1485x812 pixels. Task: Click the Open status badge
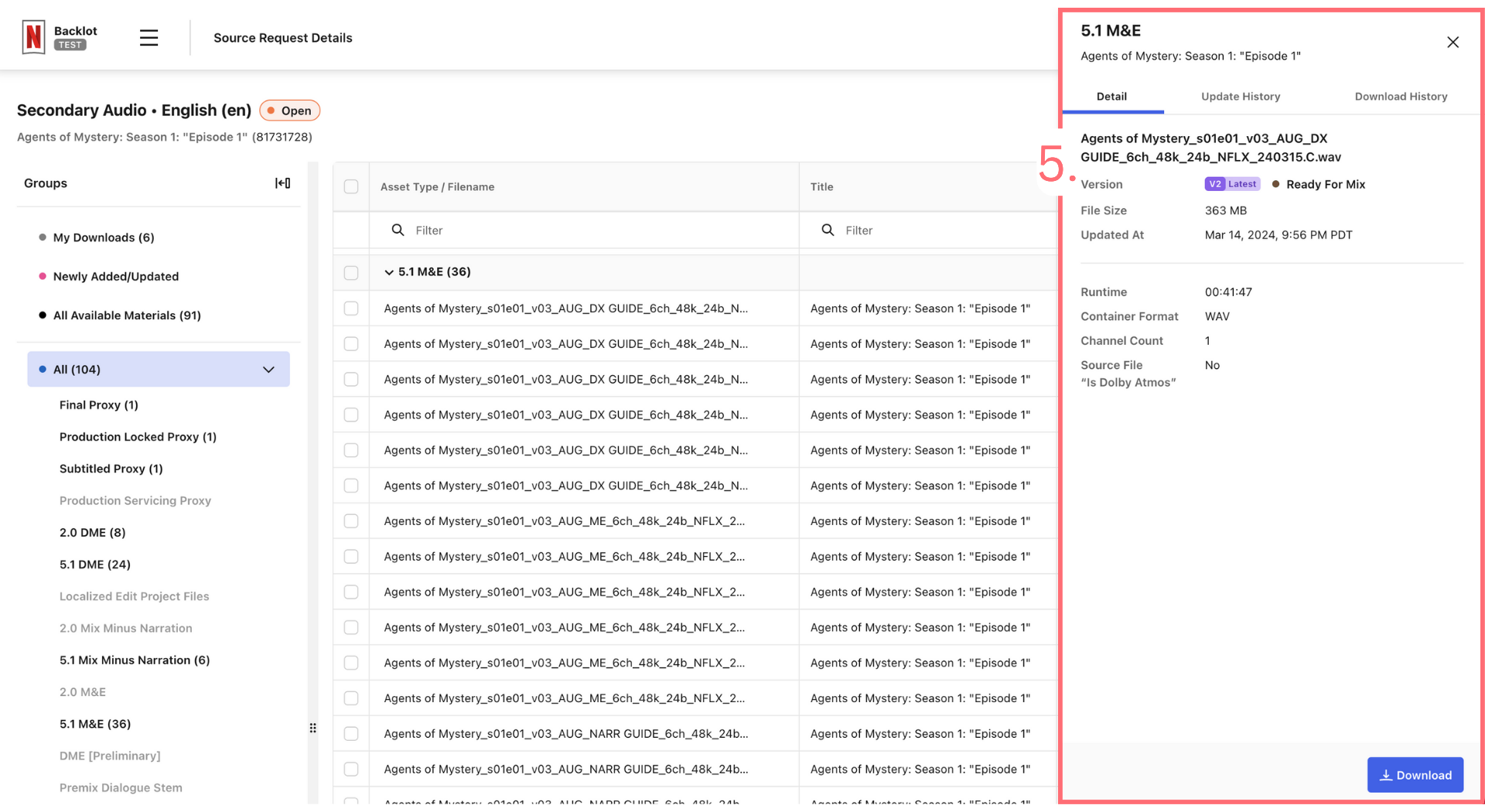[290, 111]
